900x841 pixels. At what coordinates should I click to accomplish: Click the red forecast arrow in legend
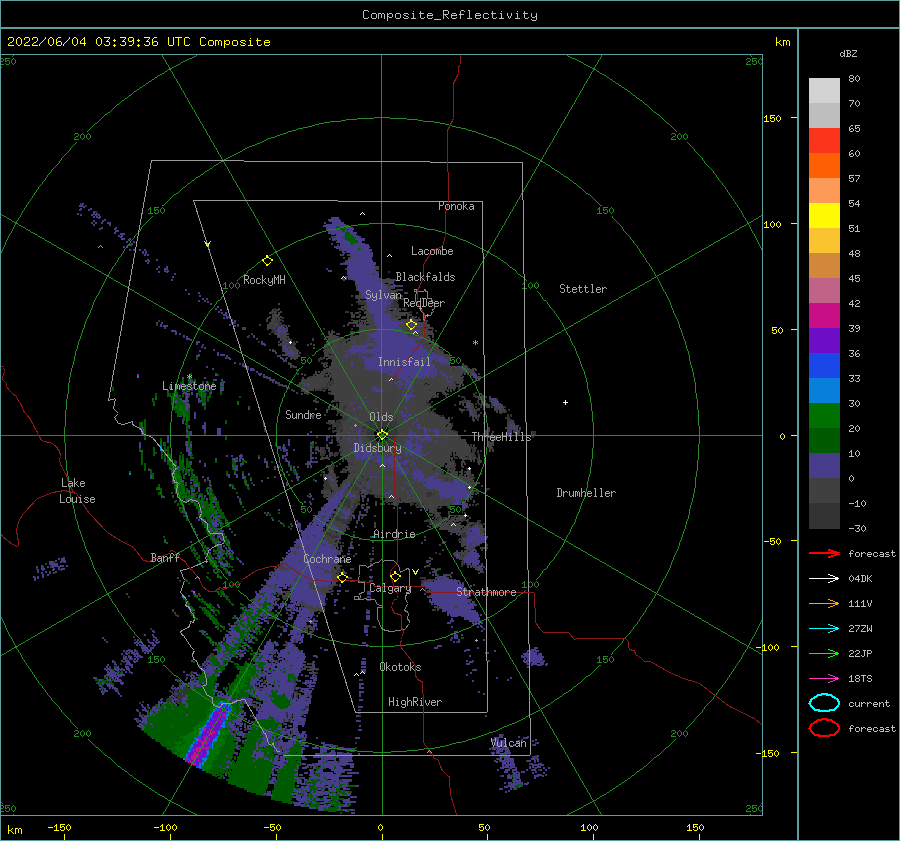pyautogui.click(x=824, y=553)
